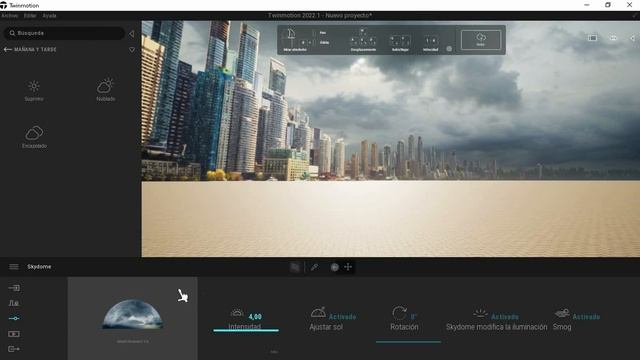This screenshot has height=360, width=640.
Task: Select the Encapotado overcast sky preset
Action: (x=34, y=137)
